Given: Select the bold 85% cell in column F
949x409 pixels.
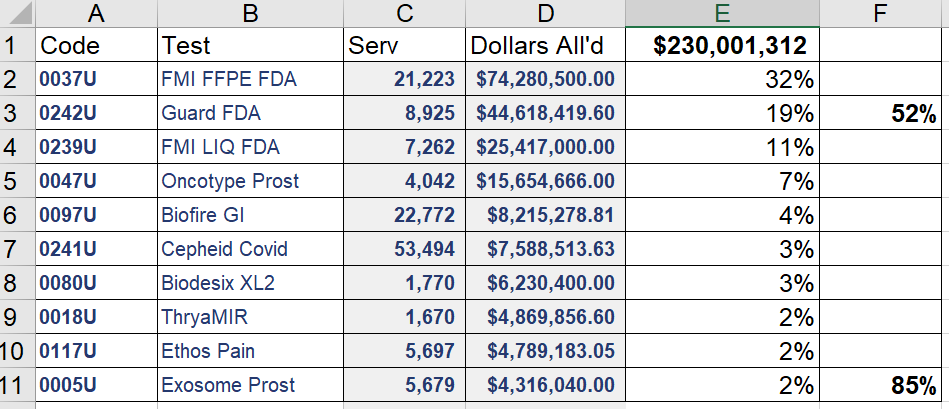Looking at the screenshot, I should [883, 385].
